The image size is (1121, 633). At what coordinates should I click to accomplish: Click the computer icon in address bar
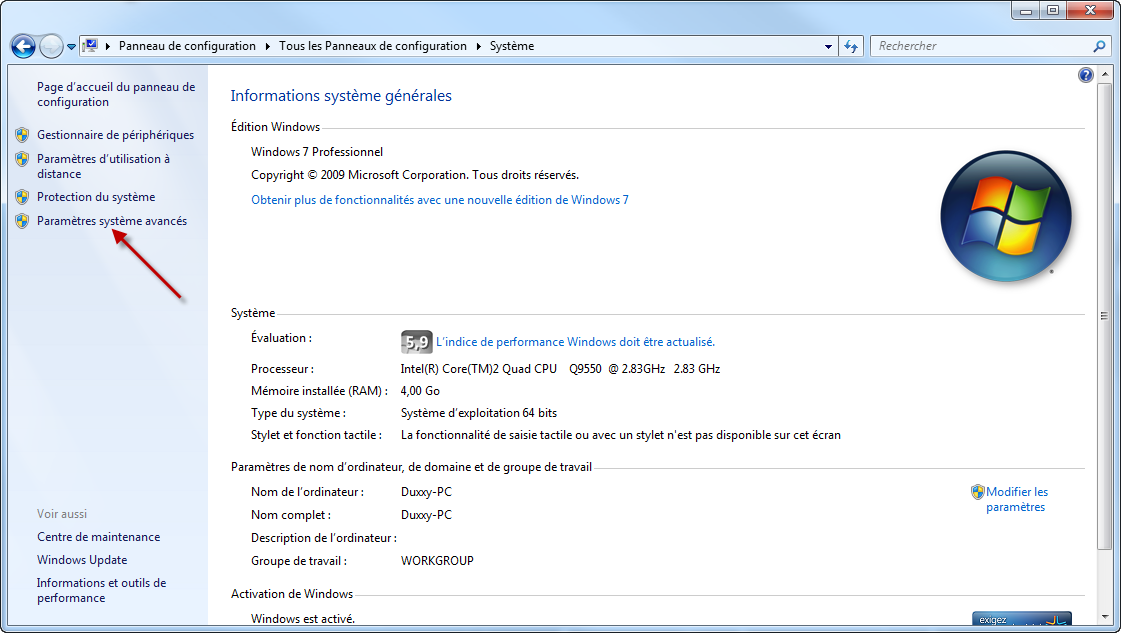[90, 46]
